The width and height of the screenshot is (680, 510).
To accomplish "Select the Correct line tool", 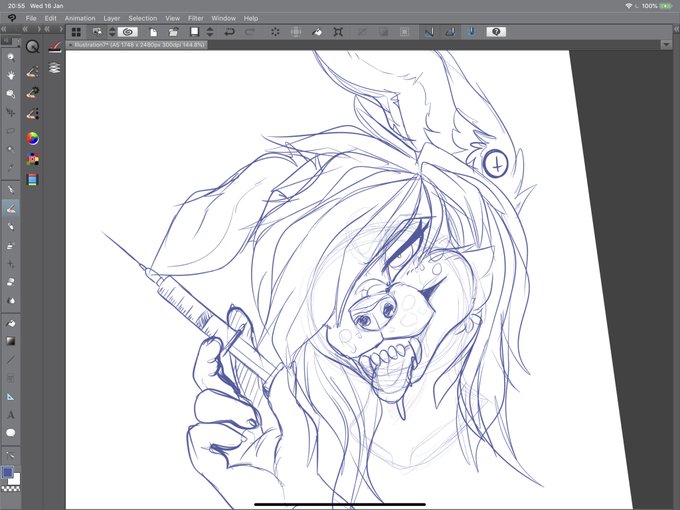I will (x=11, y=455).
